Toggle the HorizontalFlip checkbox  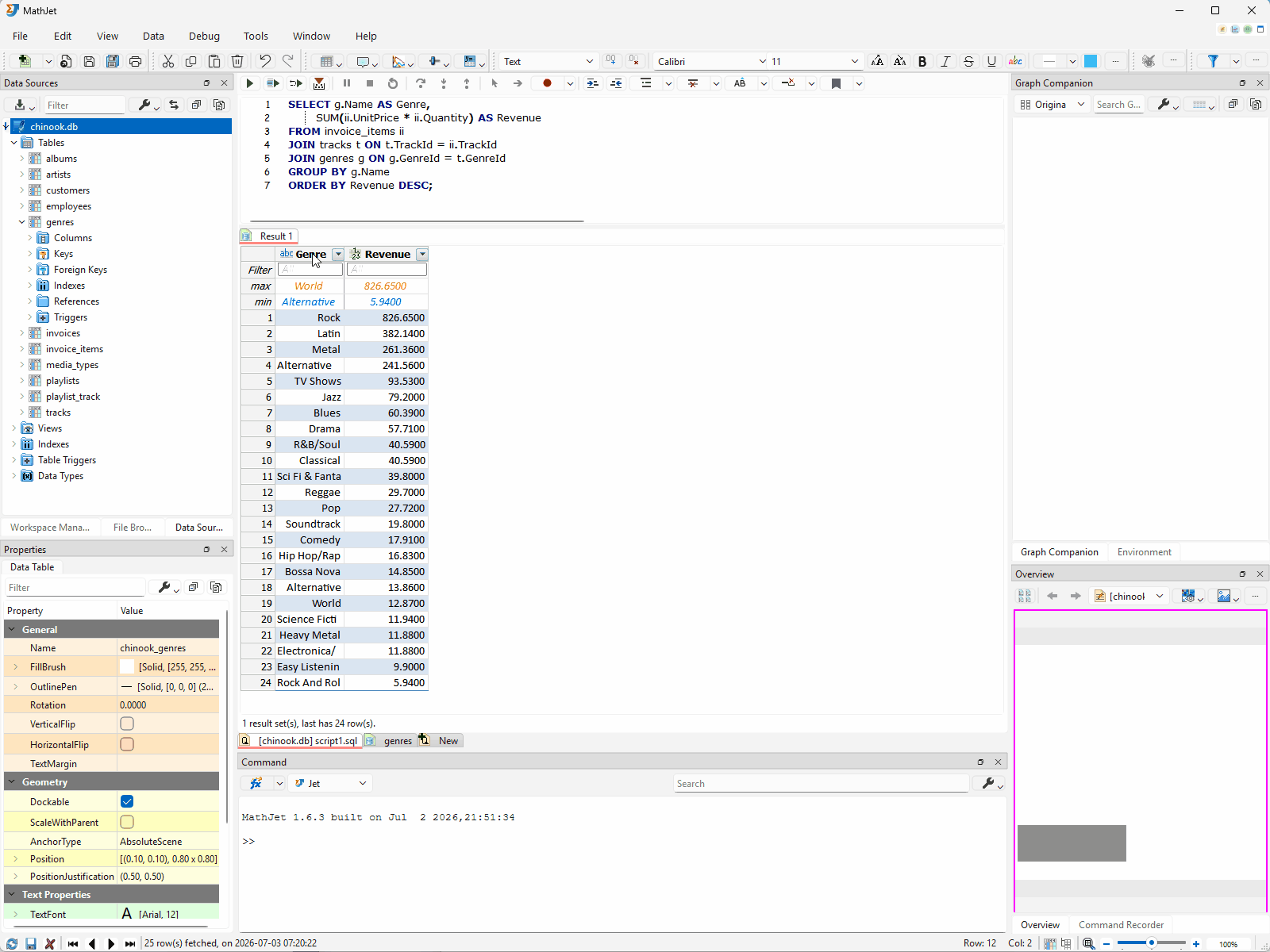(x=127, y=744)
